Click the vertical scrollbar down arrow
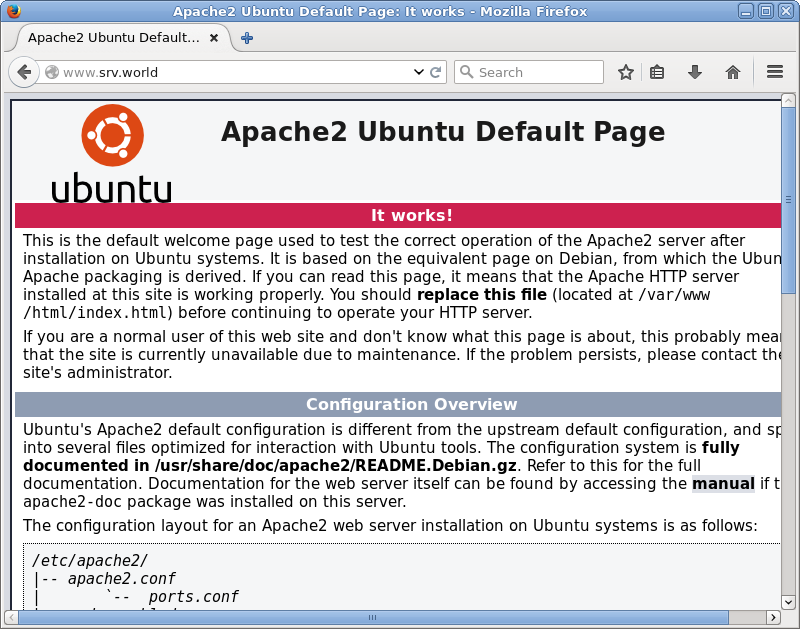 click(x=788, y=602)
